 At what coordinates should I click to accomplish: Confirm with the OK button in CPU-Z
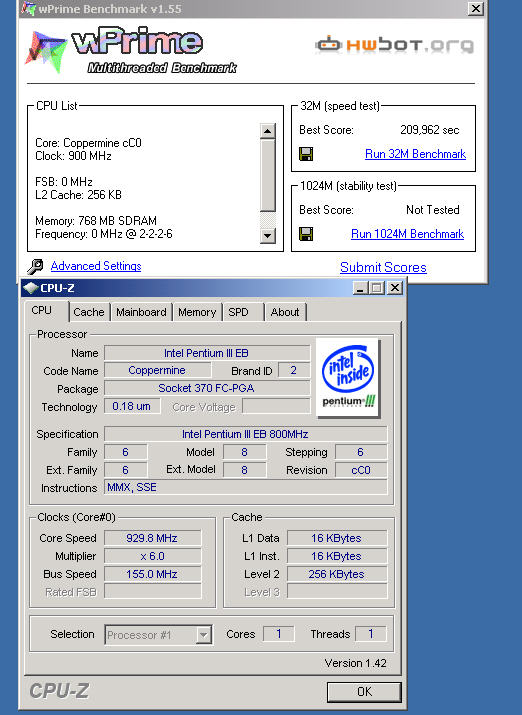pyautogui.click(x=364, y=692)
